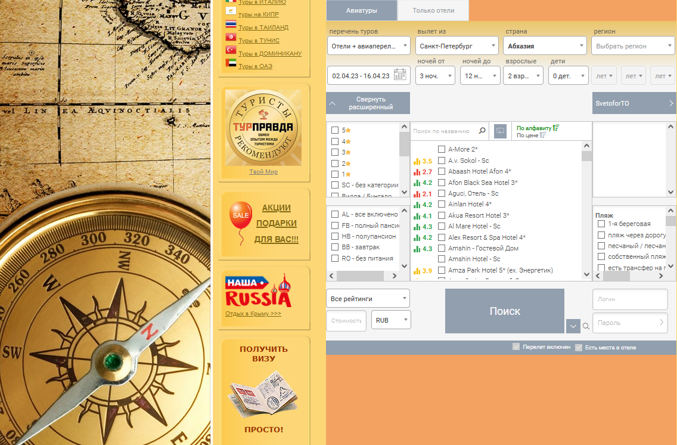
Task: Open the Все рейтинги dropdown
Action: [x=368, y=298]
